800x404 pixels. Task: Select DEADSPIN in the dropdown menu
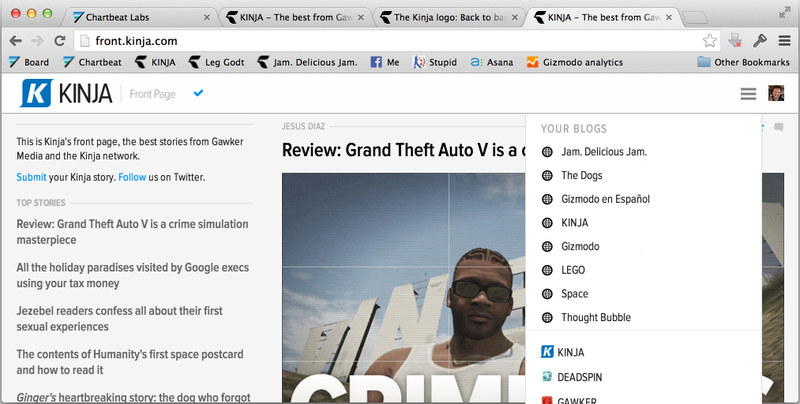tap(580, 377)
